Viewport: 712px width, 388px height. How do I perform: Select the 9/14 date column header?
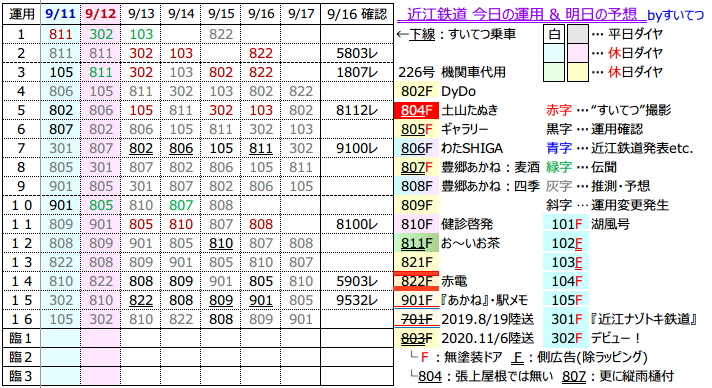pyautogui.click(x=181, y=14)
